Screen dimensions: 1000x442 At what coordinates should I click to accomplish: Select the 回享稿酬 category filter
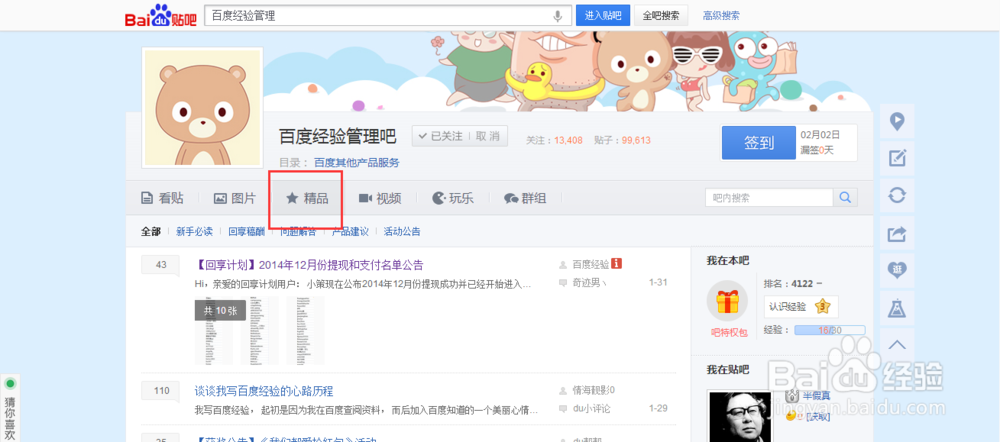(x=246, y=232)
